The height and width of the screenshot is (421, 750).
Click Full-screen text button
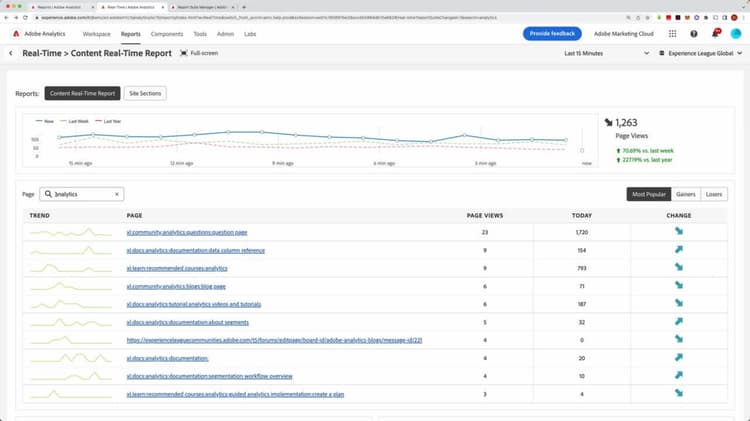pos(204,53)
